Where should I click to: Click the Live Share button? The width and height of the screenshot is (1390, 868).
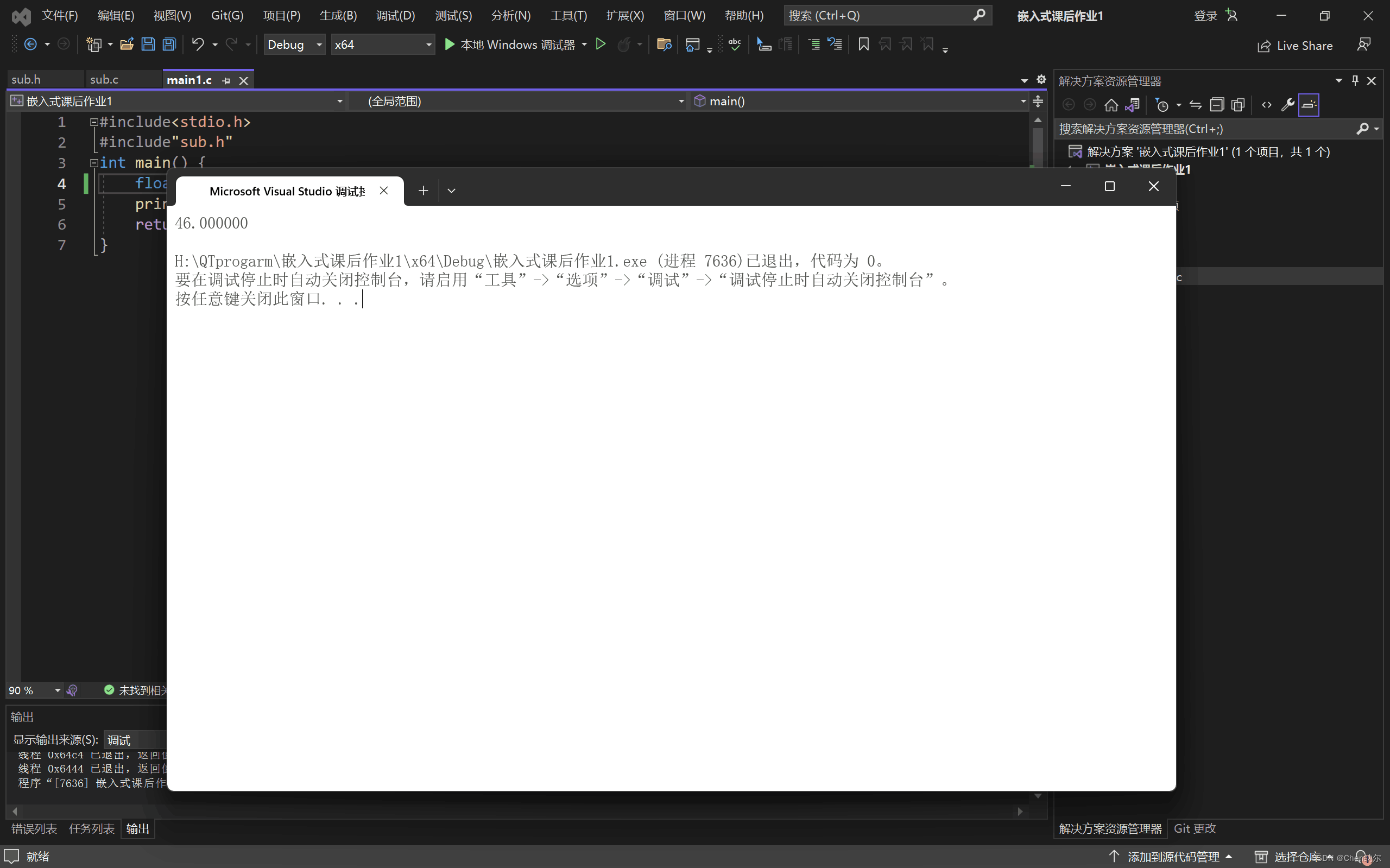click(x=1294, y=46)
